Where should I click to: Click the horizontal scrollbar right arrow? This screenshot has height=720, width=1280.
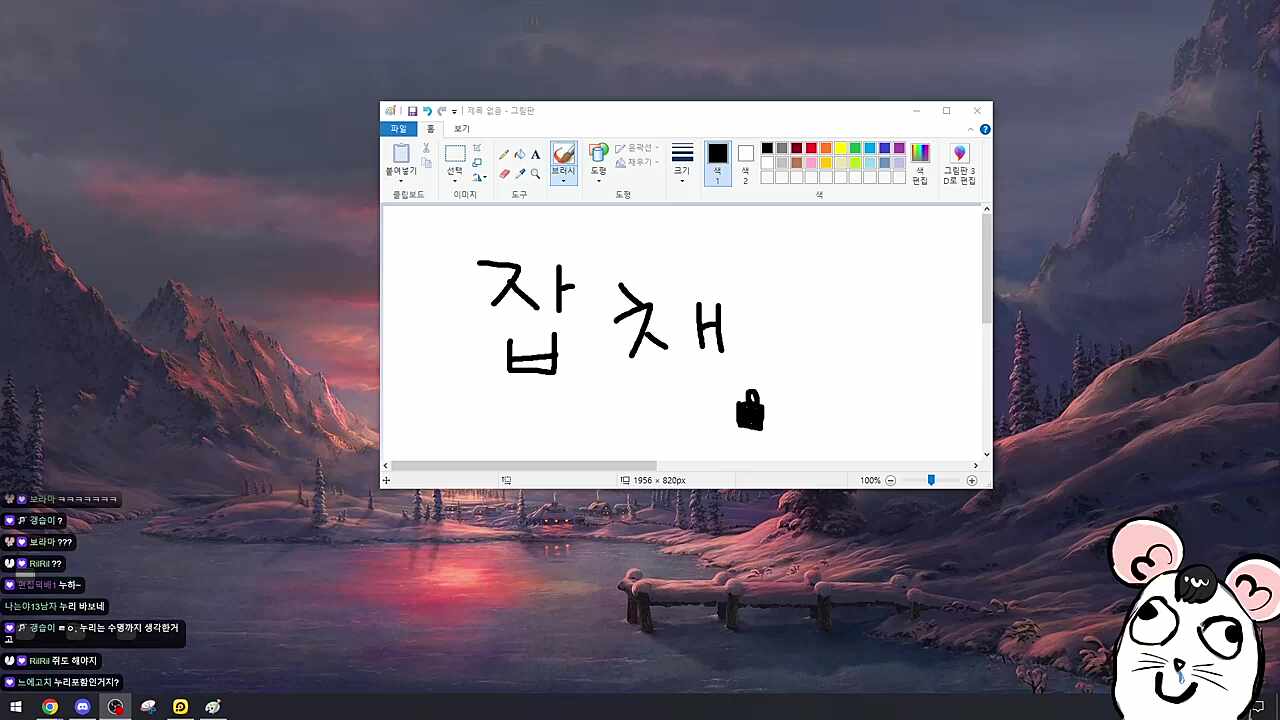[x=976, y=466]
